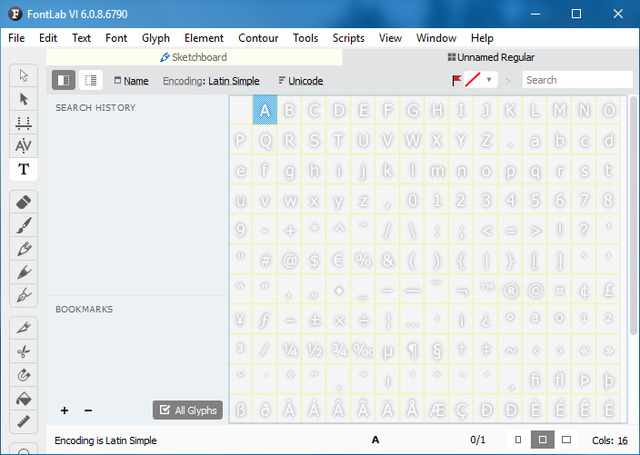Select the Scissors tool
The width and height of the screenshot is (640, 455).
click(23, 351)
